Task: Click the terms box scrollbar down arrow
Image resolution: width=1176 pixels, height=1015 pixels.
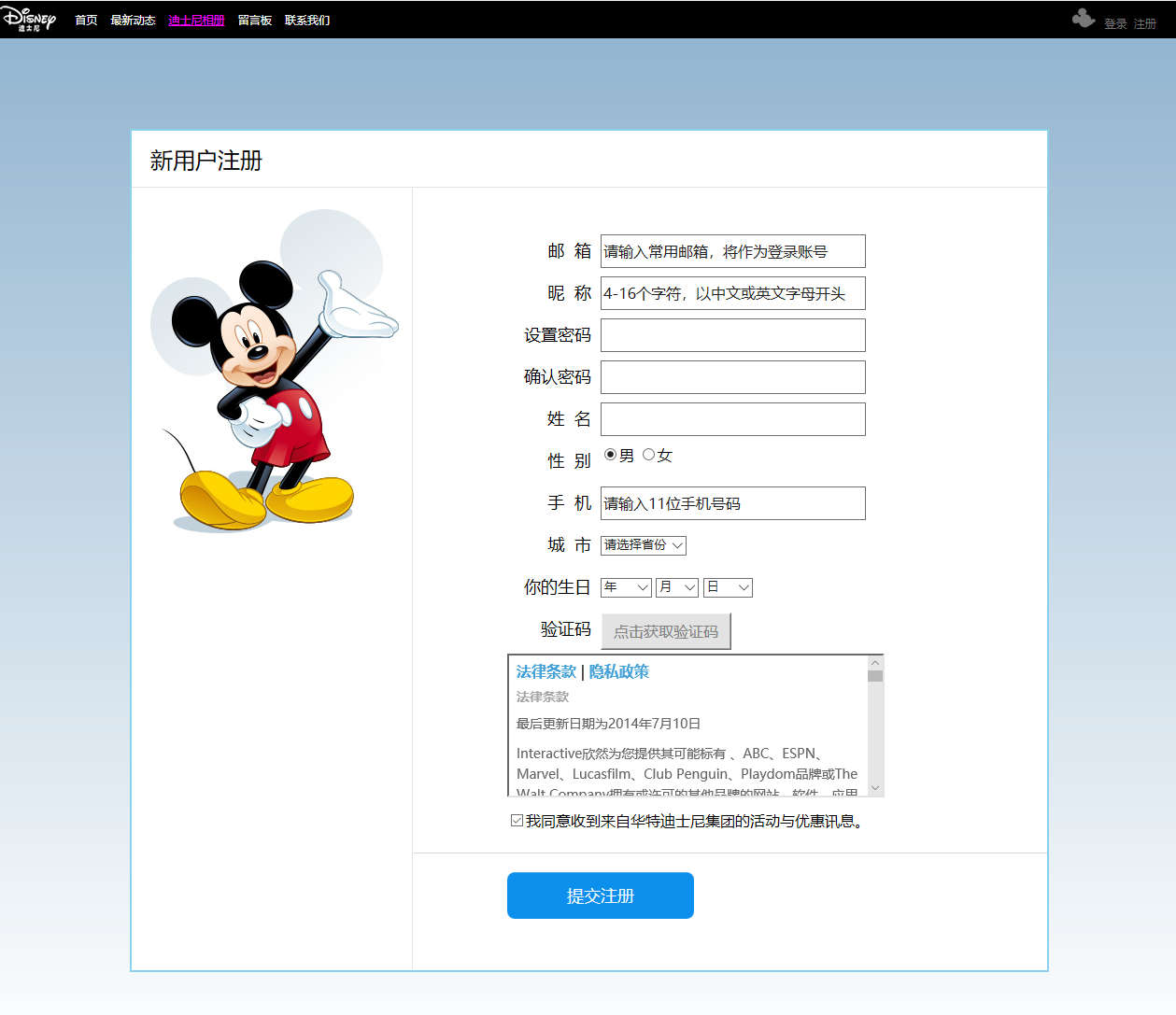Action: point(875,788)
